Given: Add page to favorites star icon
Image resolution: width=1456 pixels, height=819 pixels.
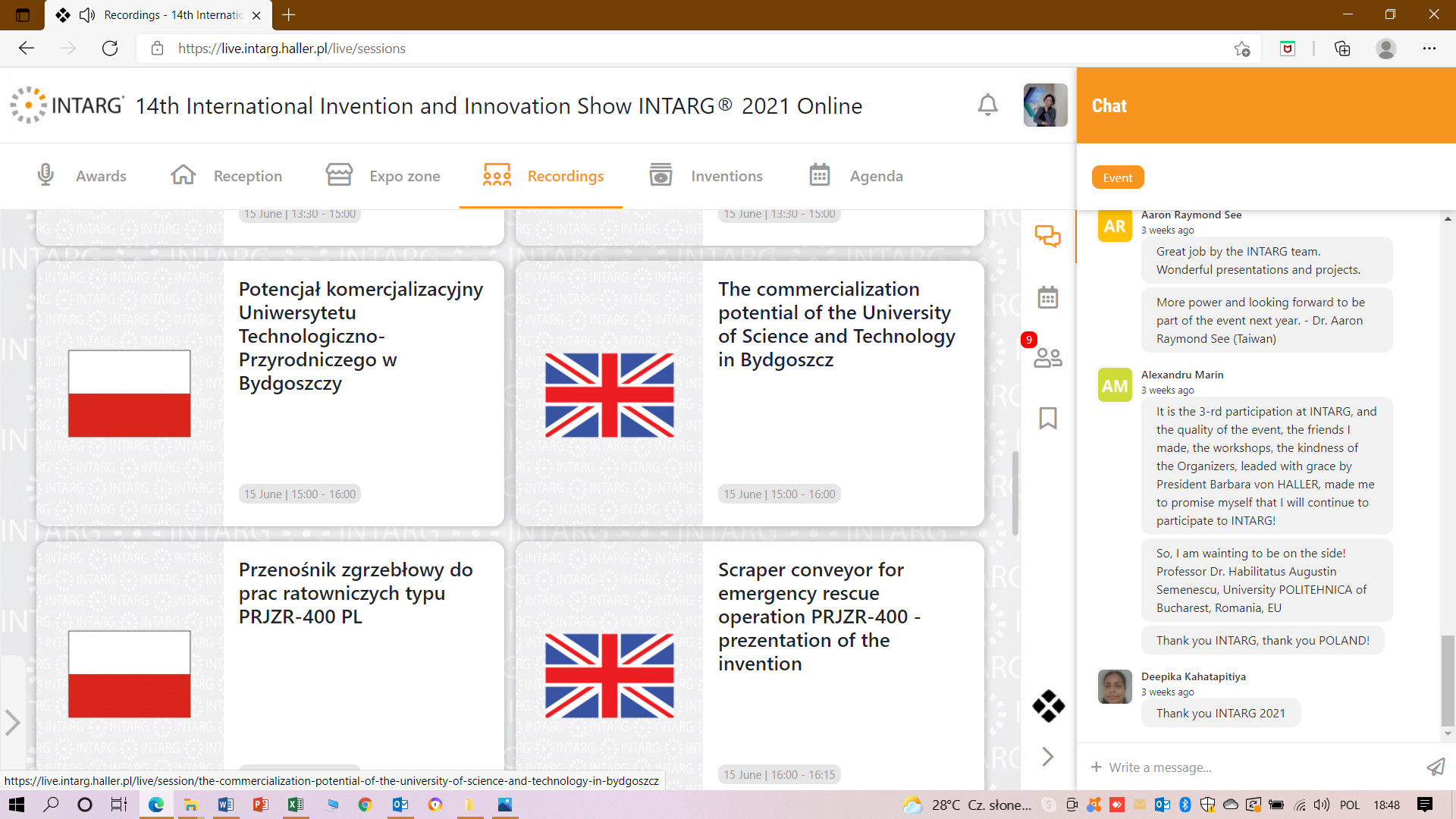Looking at the screenshot, I should [1241, 49].
